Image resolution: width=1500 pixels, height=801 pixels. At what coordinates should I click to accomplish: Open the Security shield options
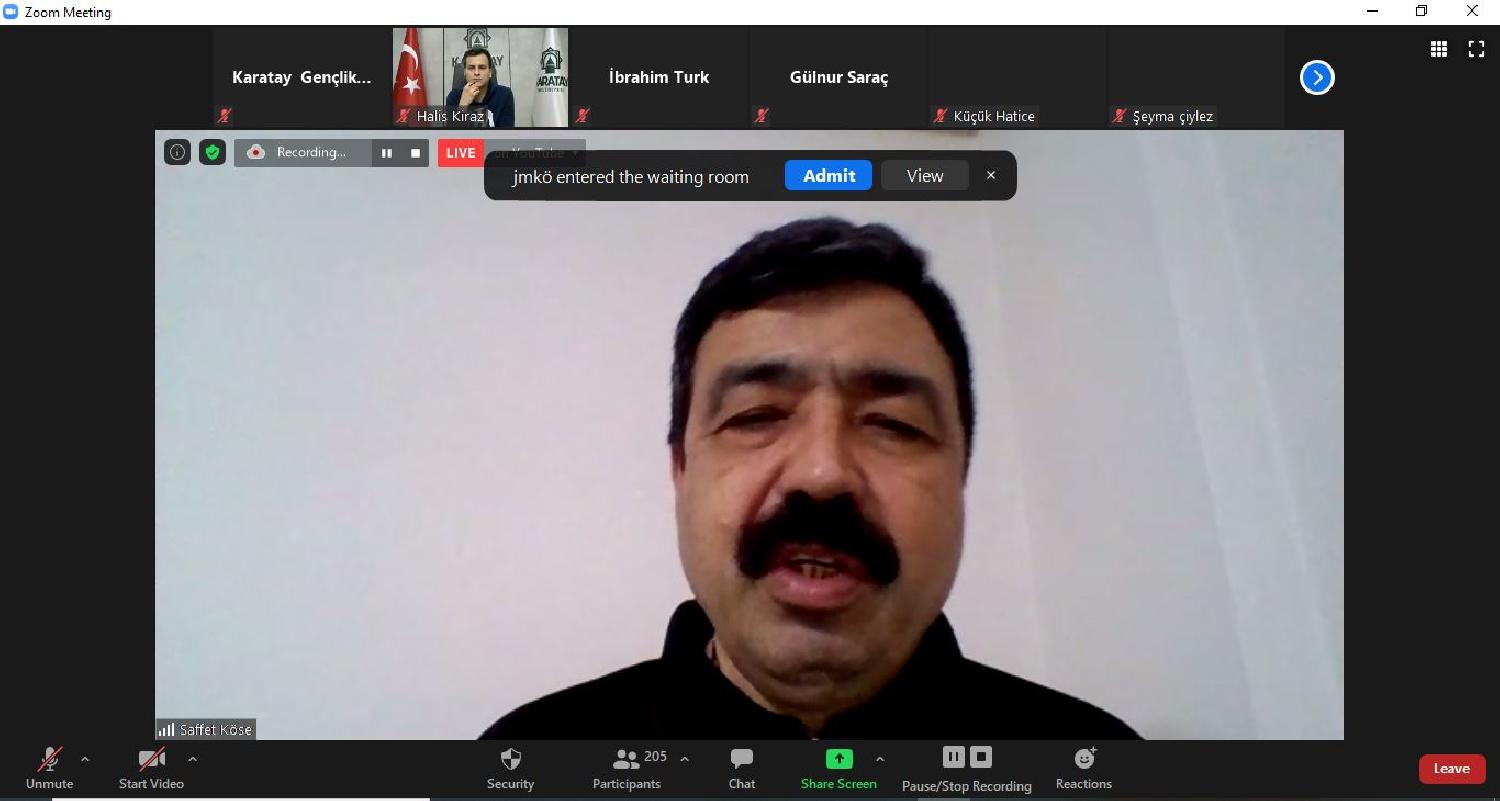pos(510,768)
